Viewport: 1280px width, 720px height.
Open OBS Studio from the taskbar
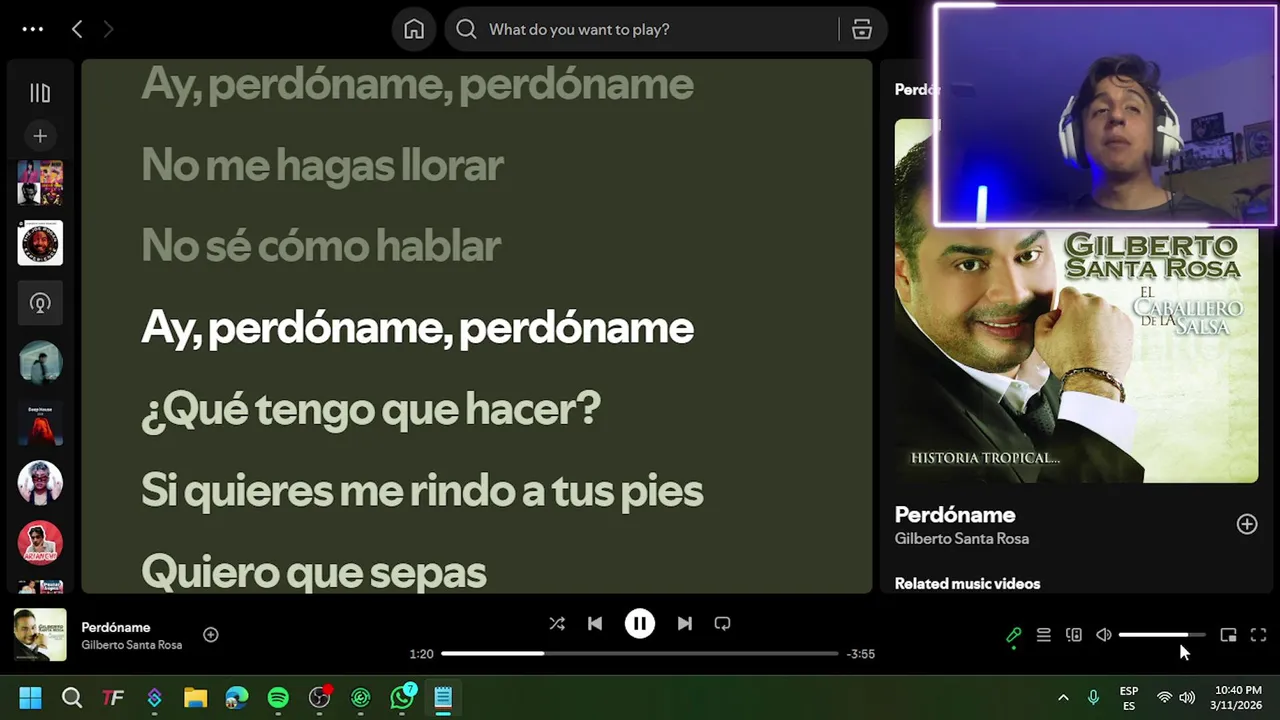pos(320,698)
